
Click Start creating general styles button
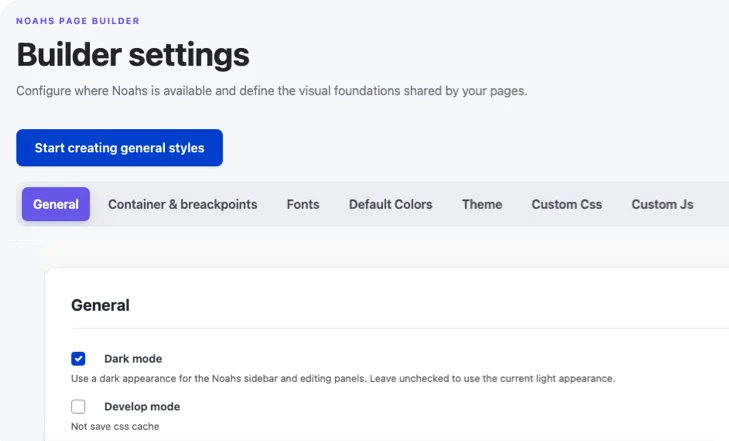119,148
